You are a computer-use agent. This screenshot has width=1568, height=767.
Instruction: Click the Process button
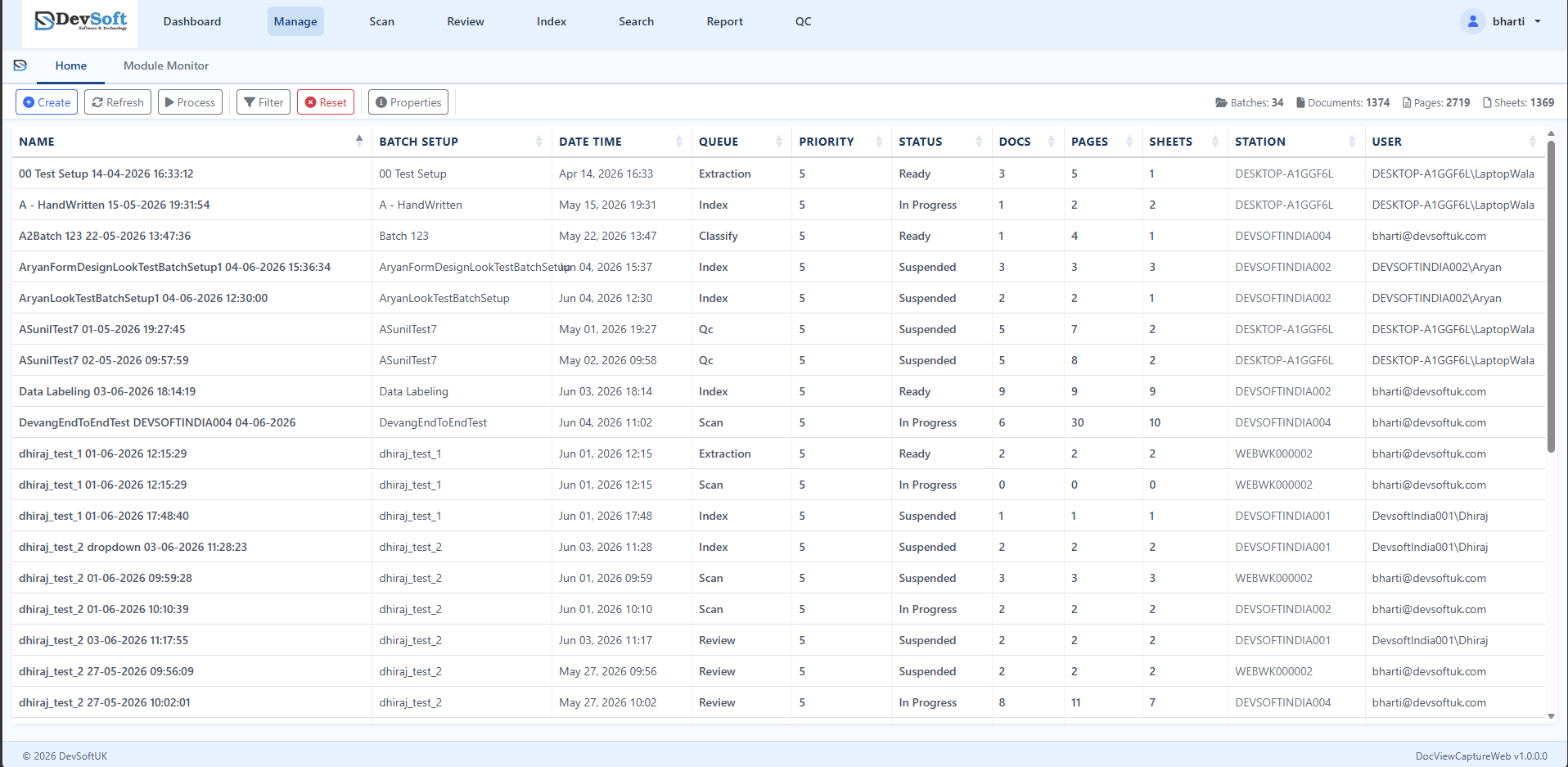(x=190, y=102)
